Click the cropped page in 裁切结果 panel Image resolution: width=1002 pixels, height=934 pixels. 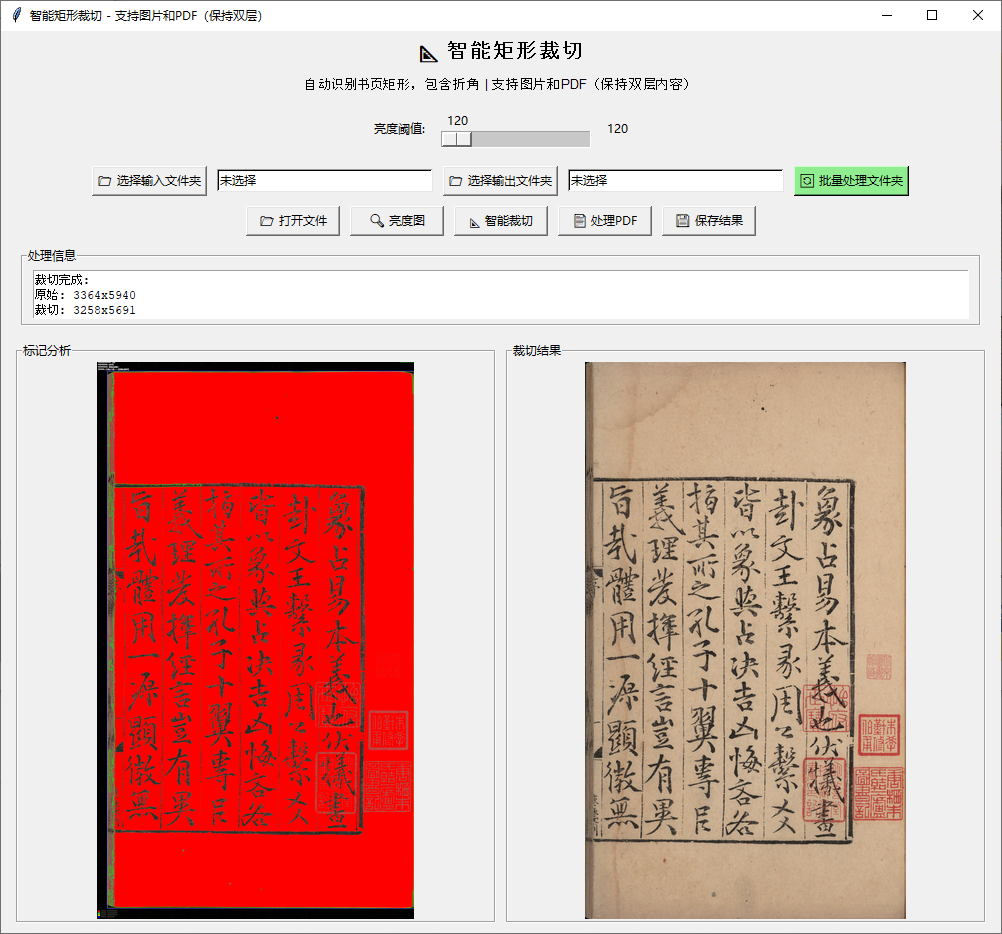coord(743,640)
